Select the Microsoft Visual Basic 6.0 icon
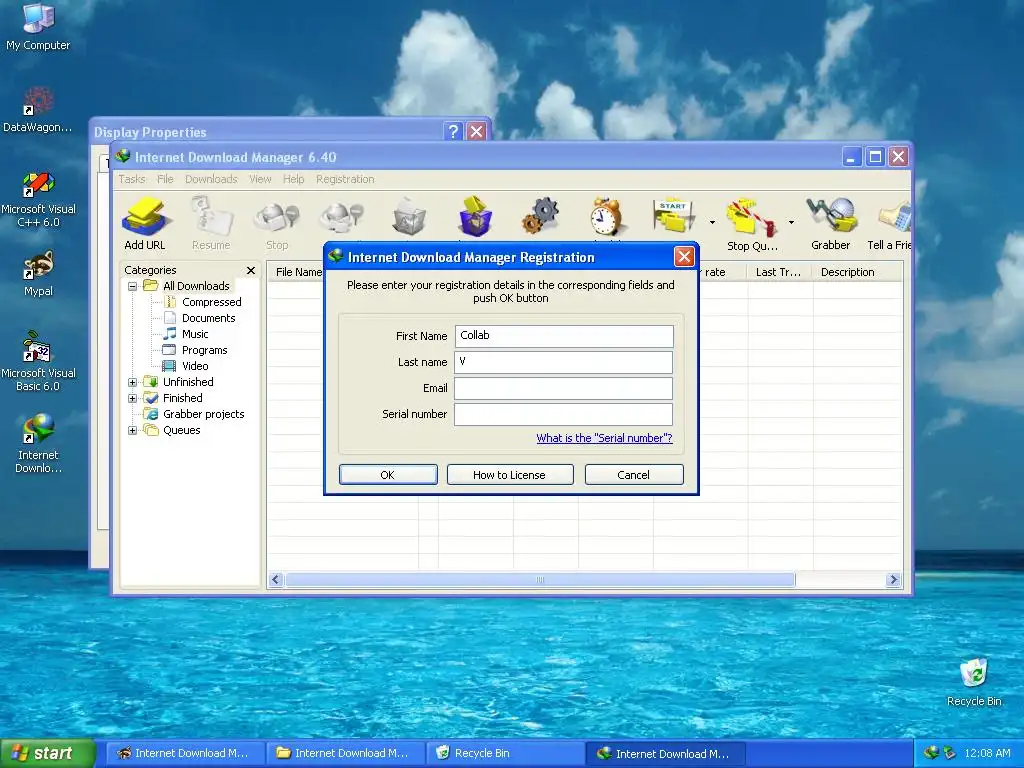 tap(38, 362)
